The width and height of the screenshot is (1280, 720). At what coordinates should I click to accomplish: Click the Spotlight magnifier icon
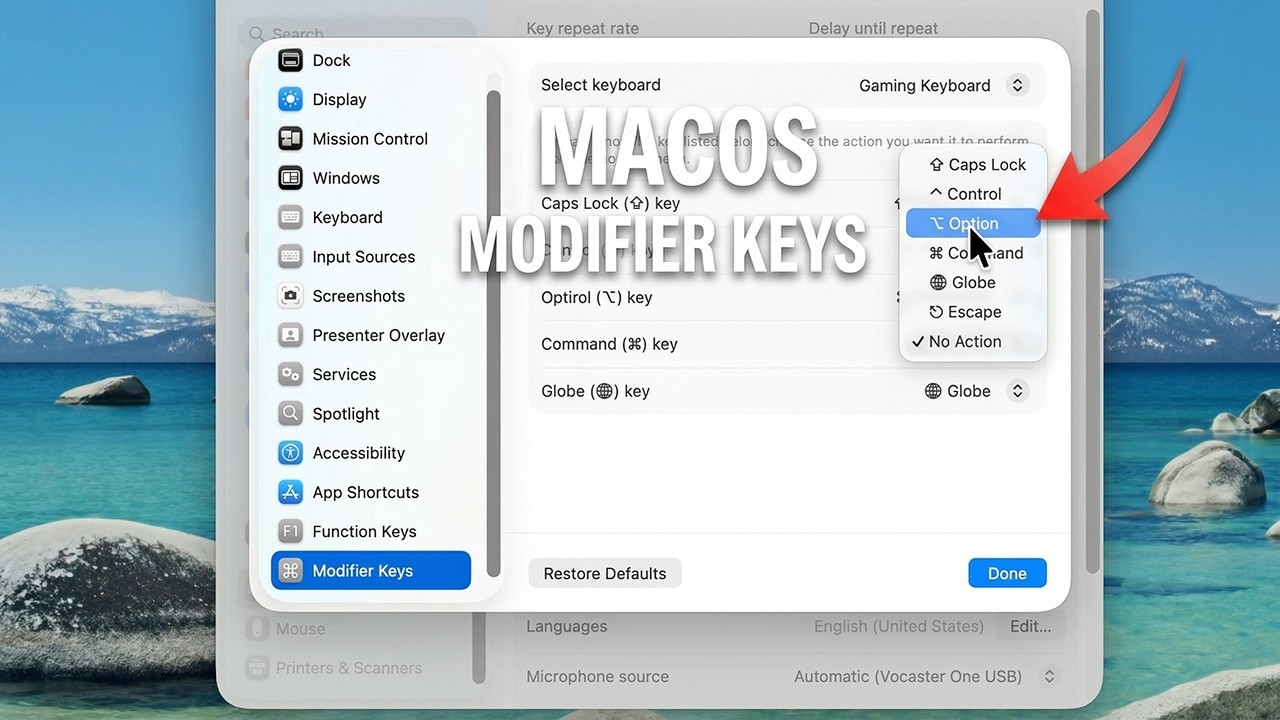tap(290, 414)
